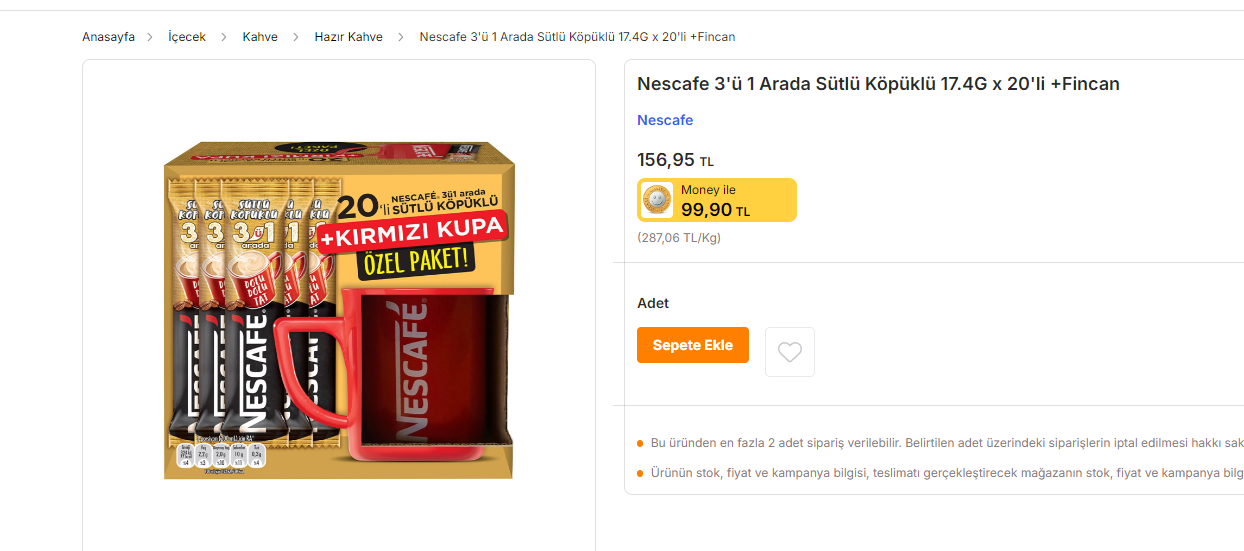Navigate to the Kahve breadcrumb category
The image size is (1244, 551).
pos(260,37)
